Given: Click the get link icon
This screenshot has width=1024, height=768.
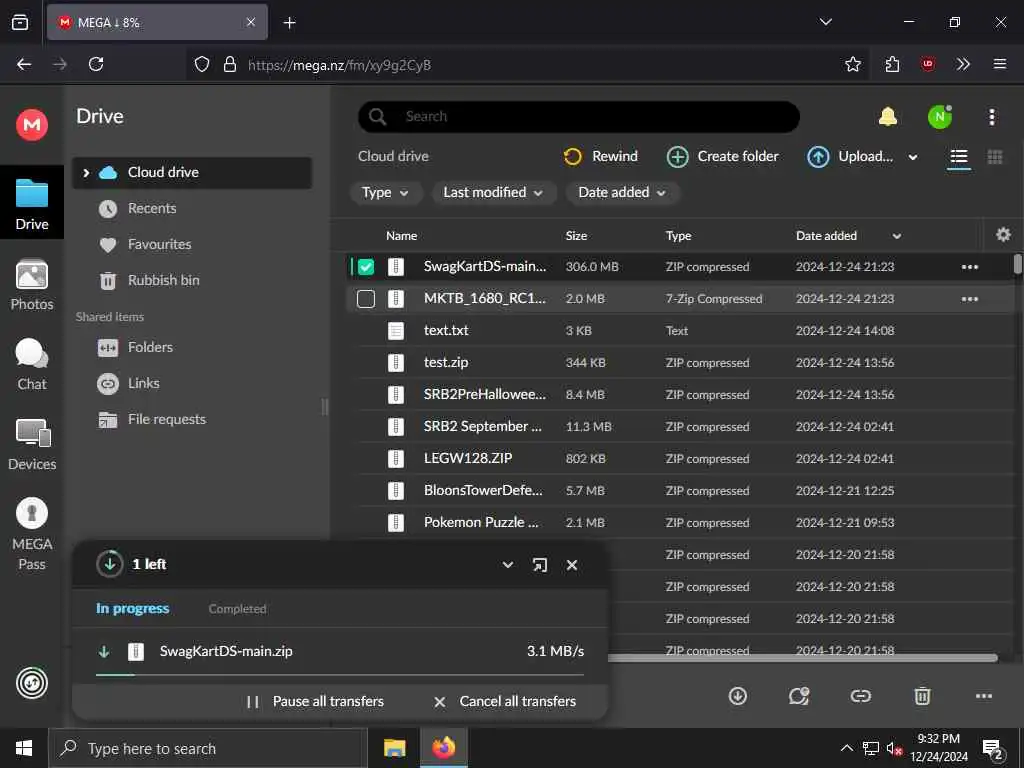Looking at the screenshot, I should (861, 696).
